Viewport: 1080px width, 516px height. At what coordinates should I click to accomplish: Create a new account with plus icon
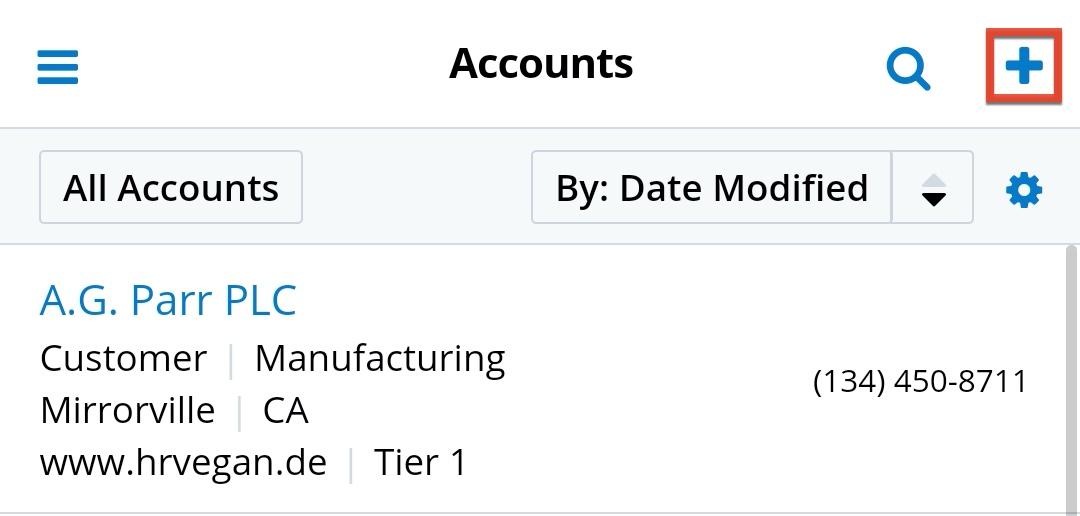click(x=1023, y=66)
